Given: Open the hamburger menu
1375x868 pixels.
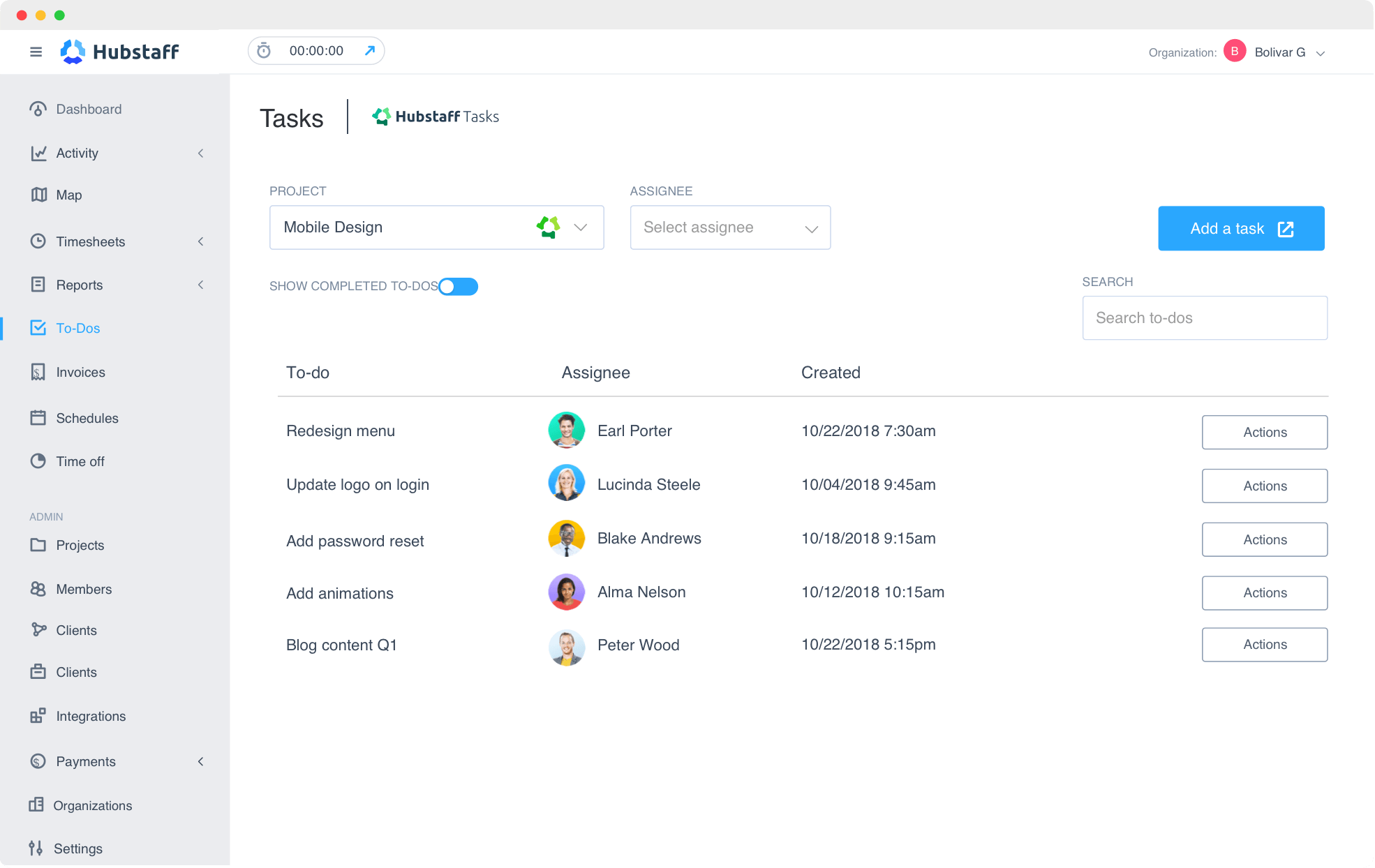Looking at the screenshot, I should (36, 52).
